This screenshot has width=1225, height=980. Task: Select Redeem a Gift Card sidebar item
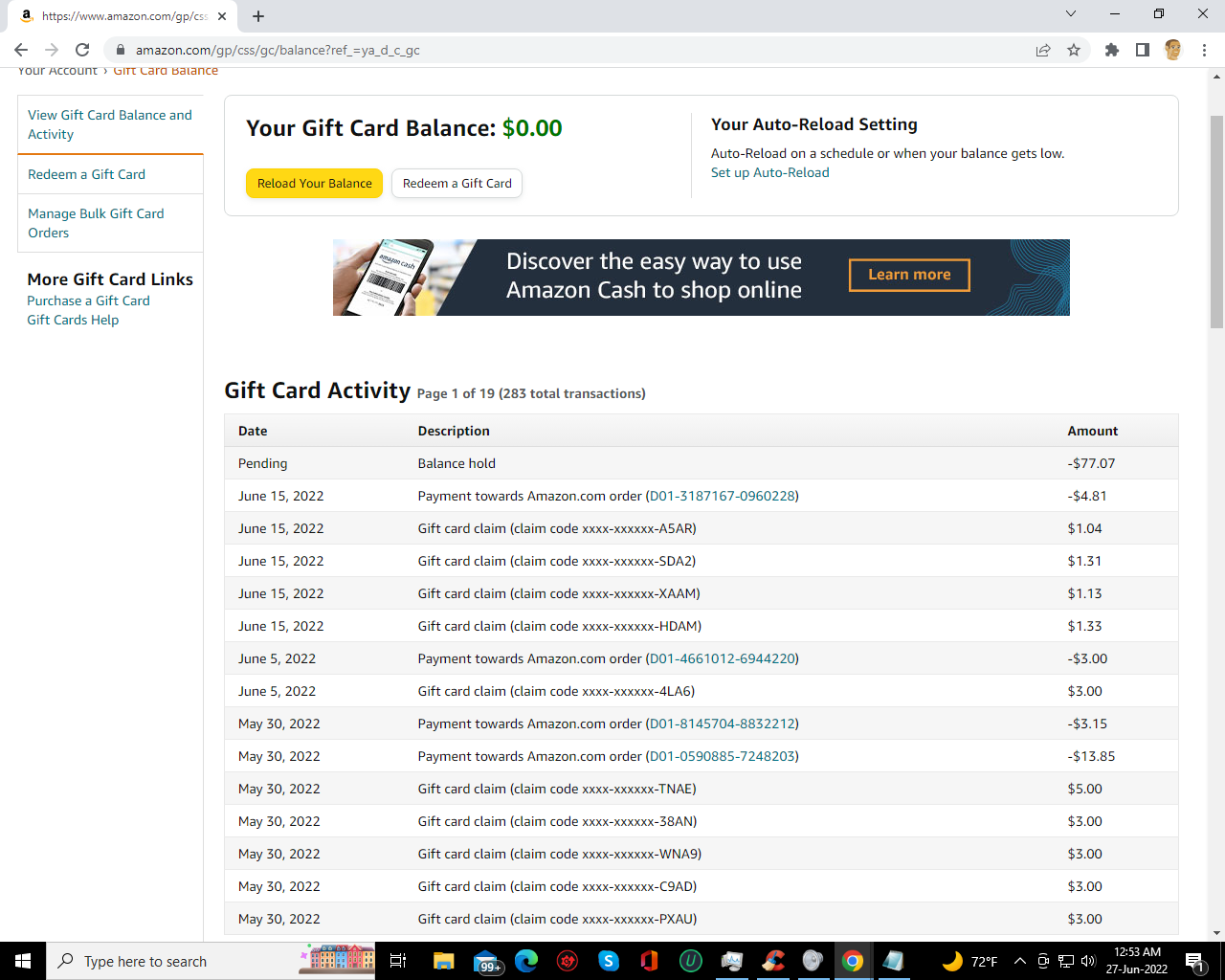coord(86,174)
